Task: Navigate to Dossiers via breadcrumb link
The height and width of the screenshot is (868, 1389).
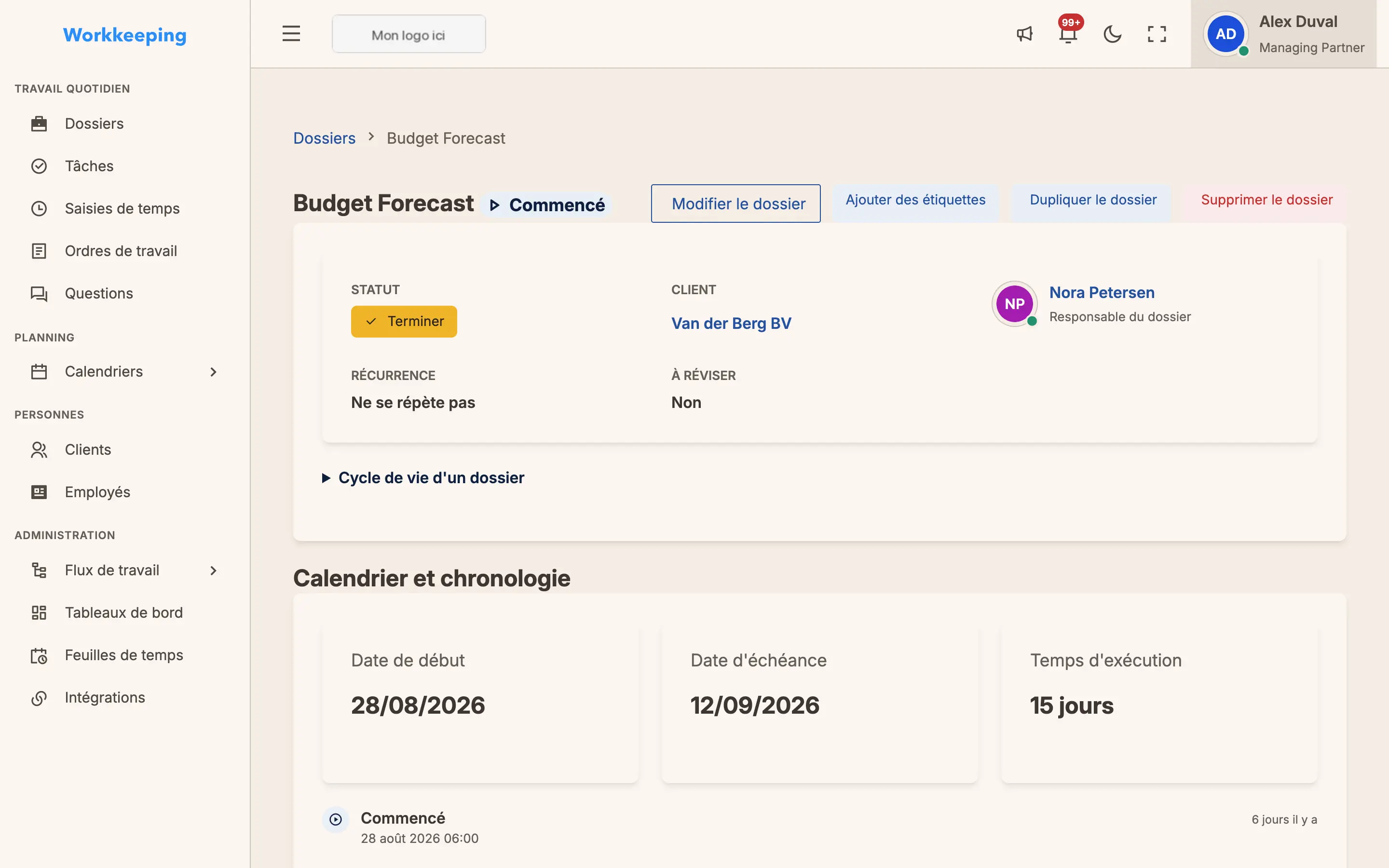Action: click(x=324, y=138)
